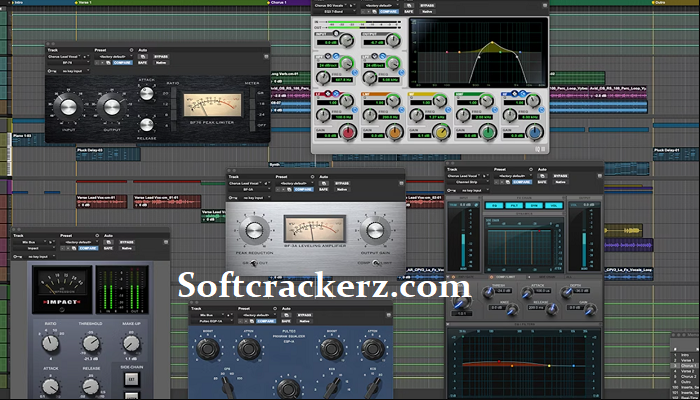This screenshot has height=400, width=700.
Task: Open Channel Strip plug-in selector dropdown
Action: pos(468,182)
